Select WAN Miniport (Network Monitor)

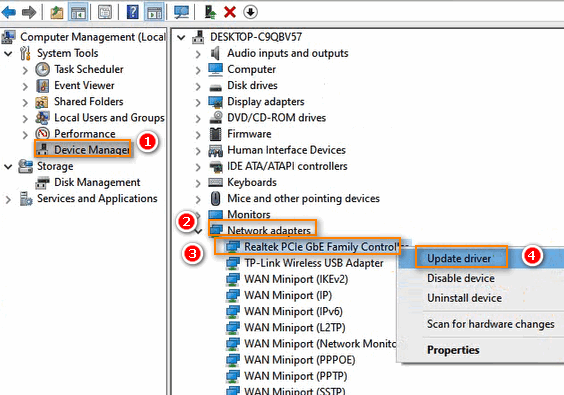(x=320, y=344)
